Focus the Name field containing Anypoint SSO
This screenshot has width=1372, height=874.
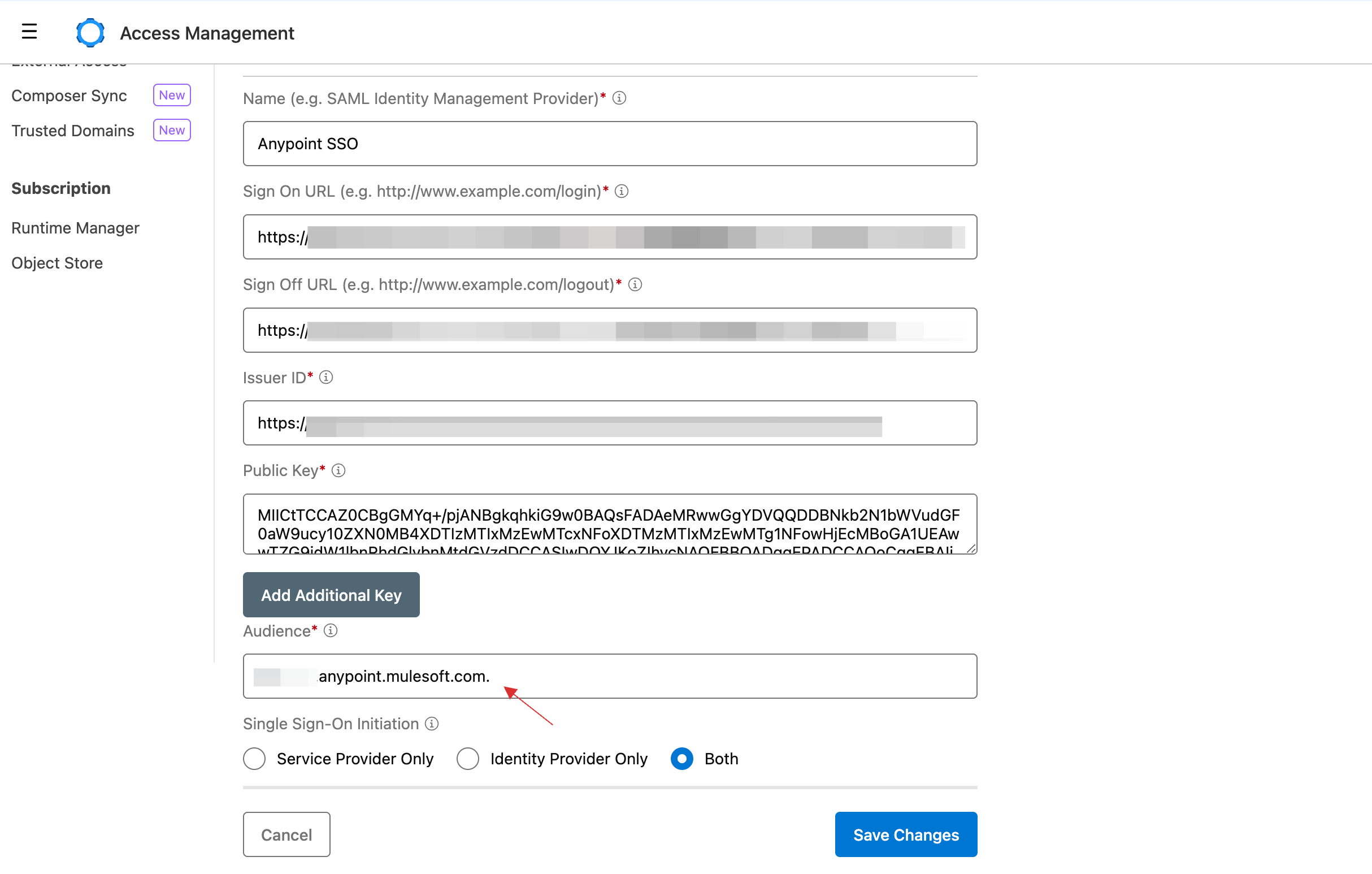[x=610, y=144]
